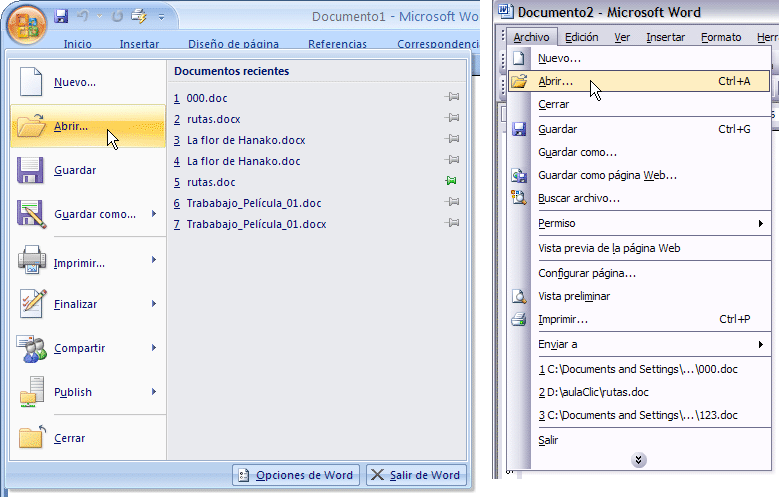Click the round Office button

(x=26, y=26)
